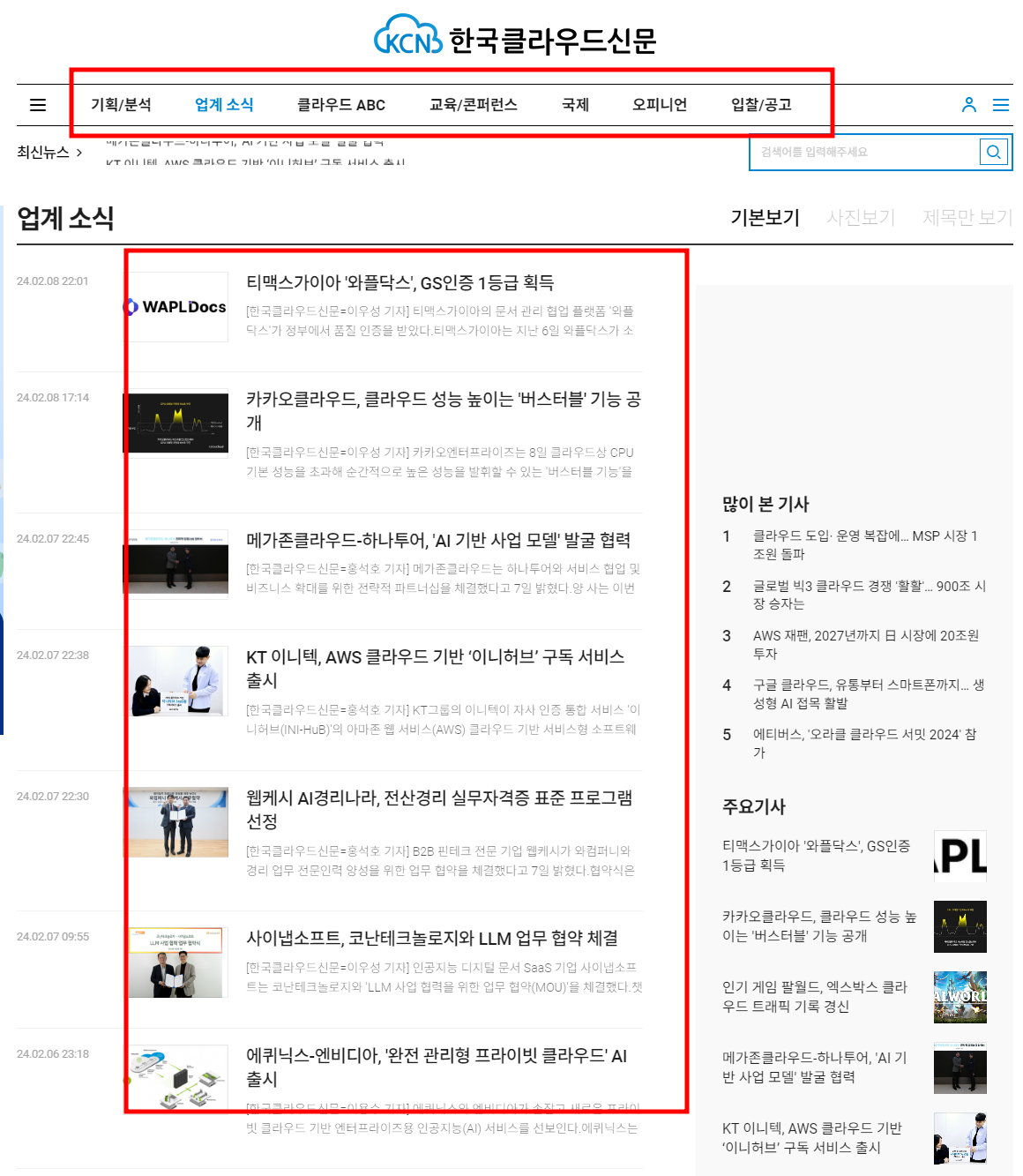Image resolution: width=1023 pixels, height=1176 pixels.
Task: Open popular article 2 글로벌 빅3 클라우드 경쟁
Action: pos(869,595)
